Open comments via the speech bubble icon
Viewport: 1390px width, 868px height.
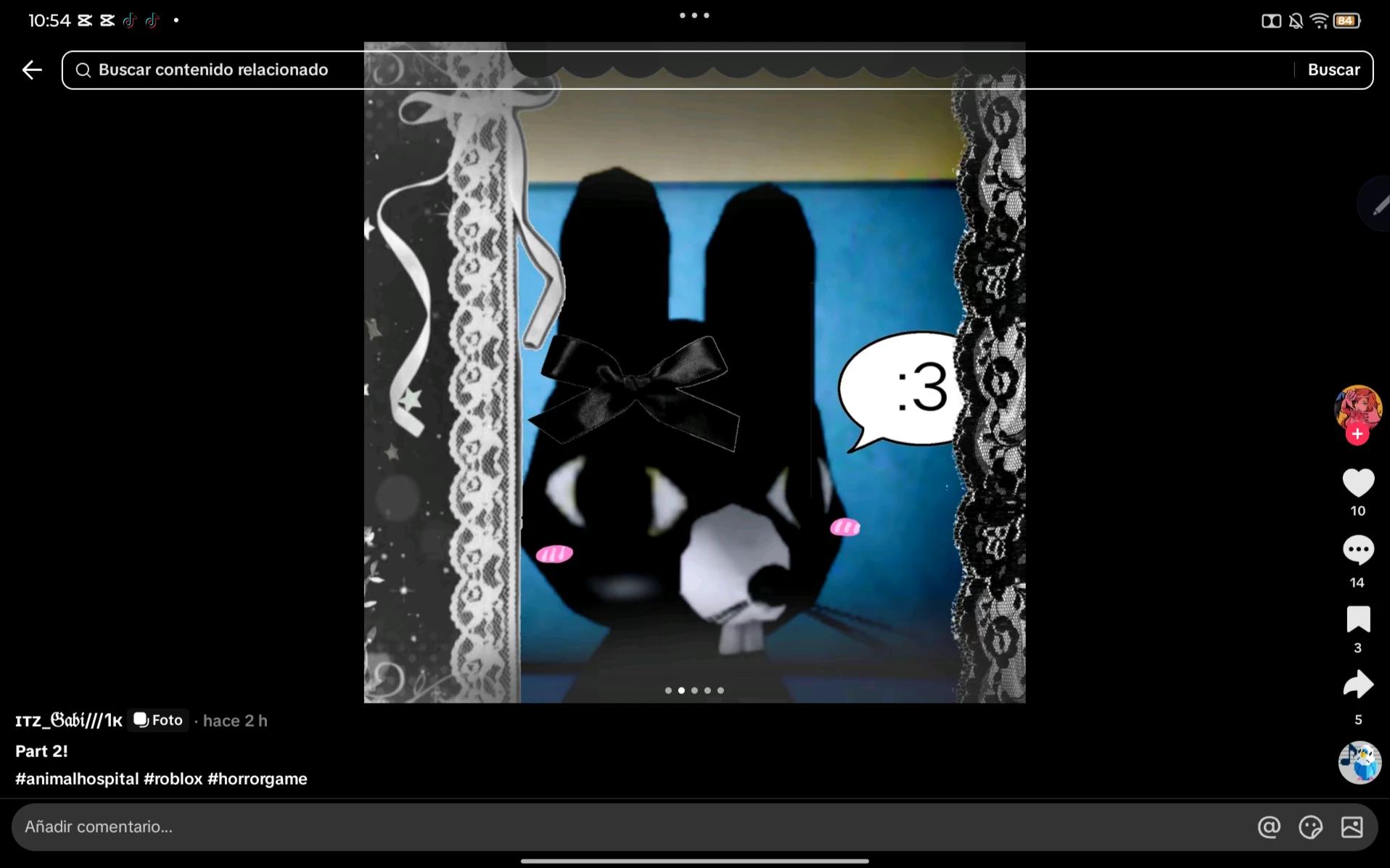(x=1358, y=550)
